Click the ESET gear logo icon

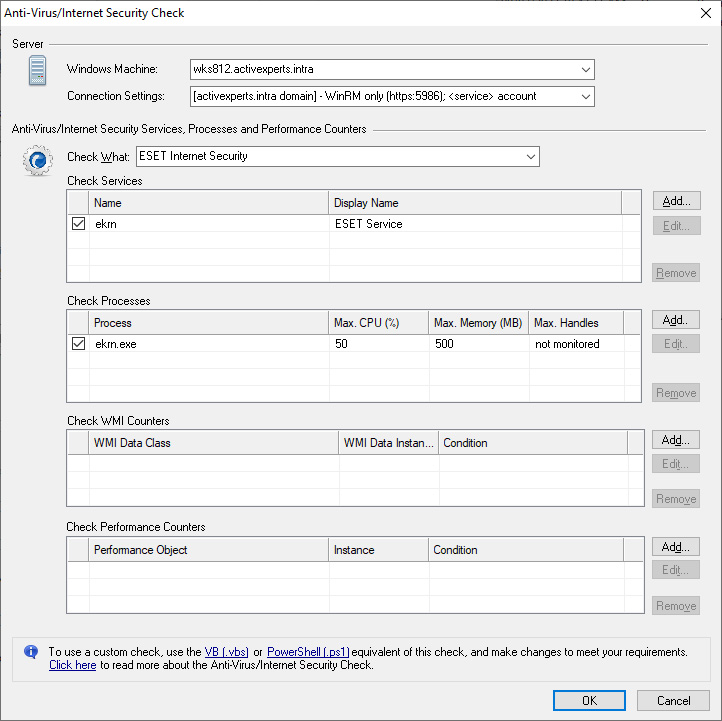(38, 160)
